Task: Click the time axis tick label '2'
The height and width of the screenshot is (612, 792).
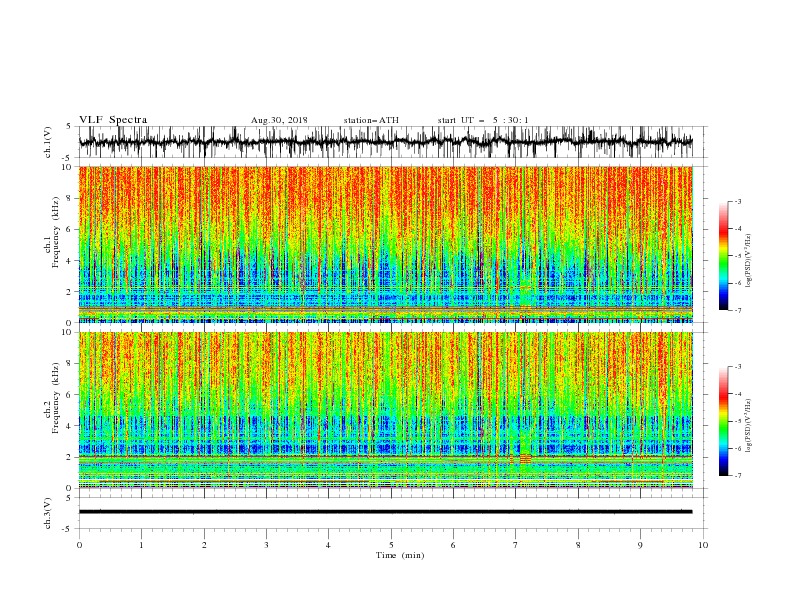Action: (x=204, y=545)
